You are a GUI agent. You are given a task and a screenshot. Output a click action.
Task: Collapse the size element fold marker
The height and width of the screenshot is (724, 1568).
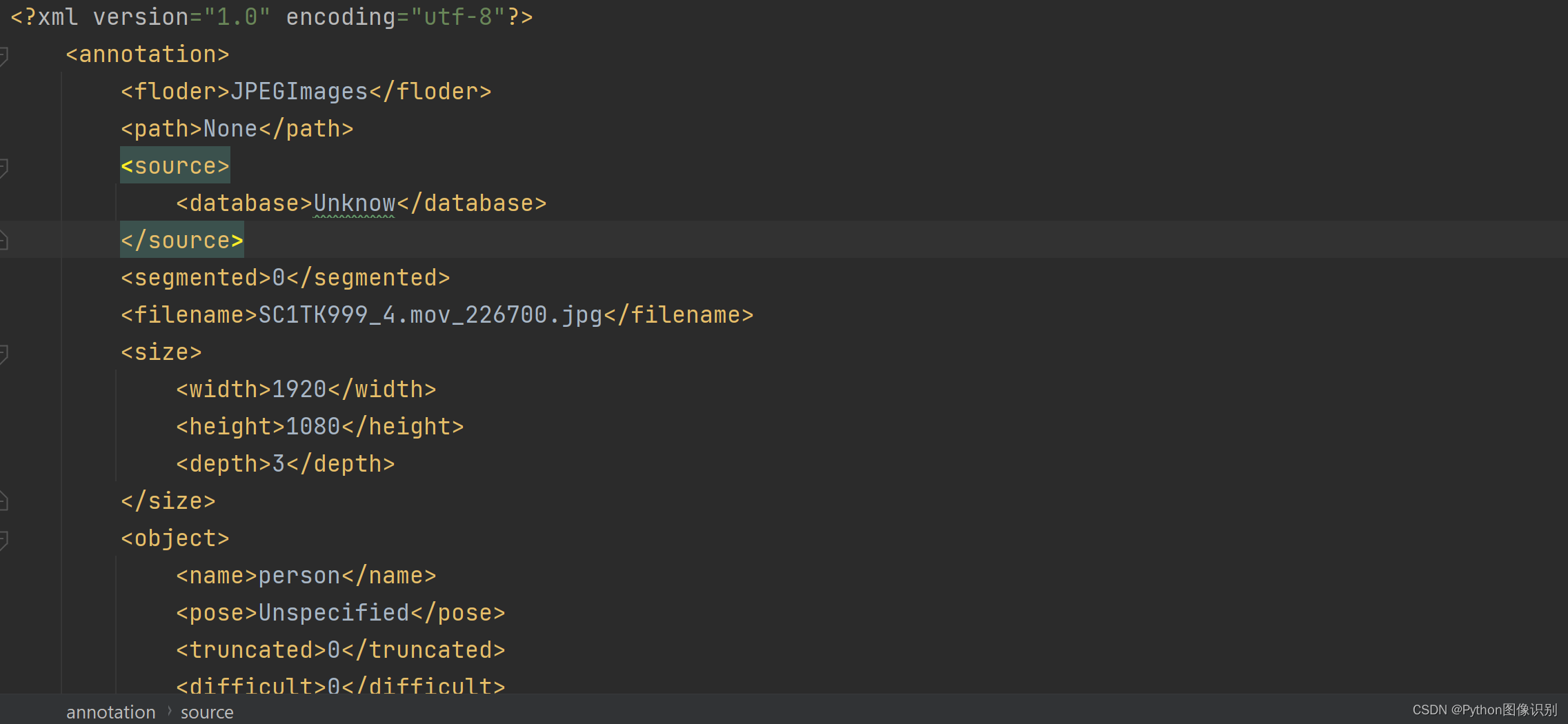[3, 353]
